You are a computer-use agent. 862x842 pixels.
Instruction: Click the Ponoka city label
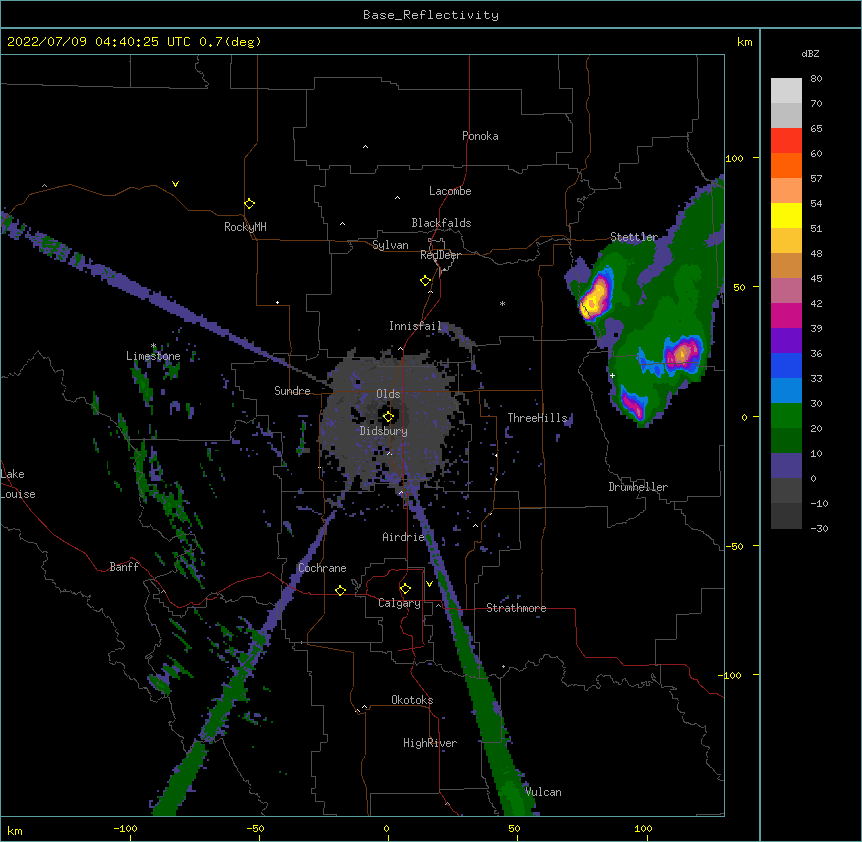pyautogui.click(x=480, y=136)
